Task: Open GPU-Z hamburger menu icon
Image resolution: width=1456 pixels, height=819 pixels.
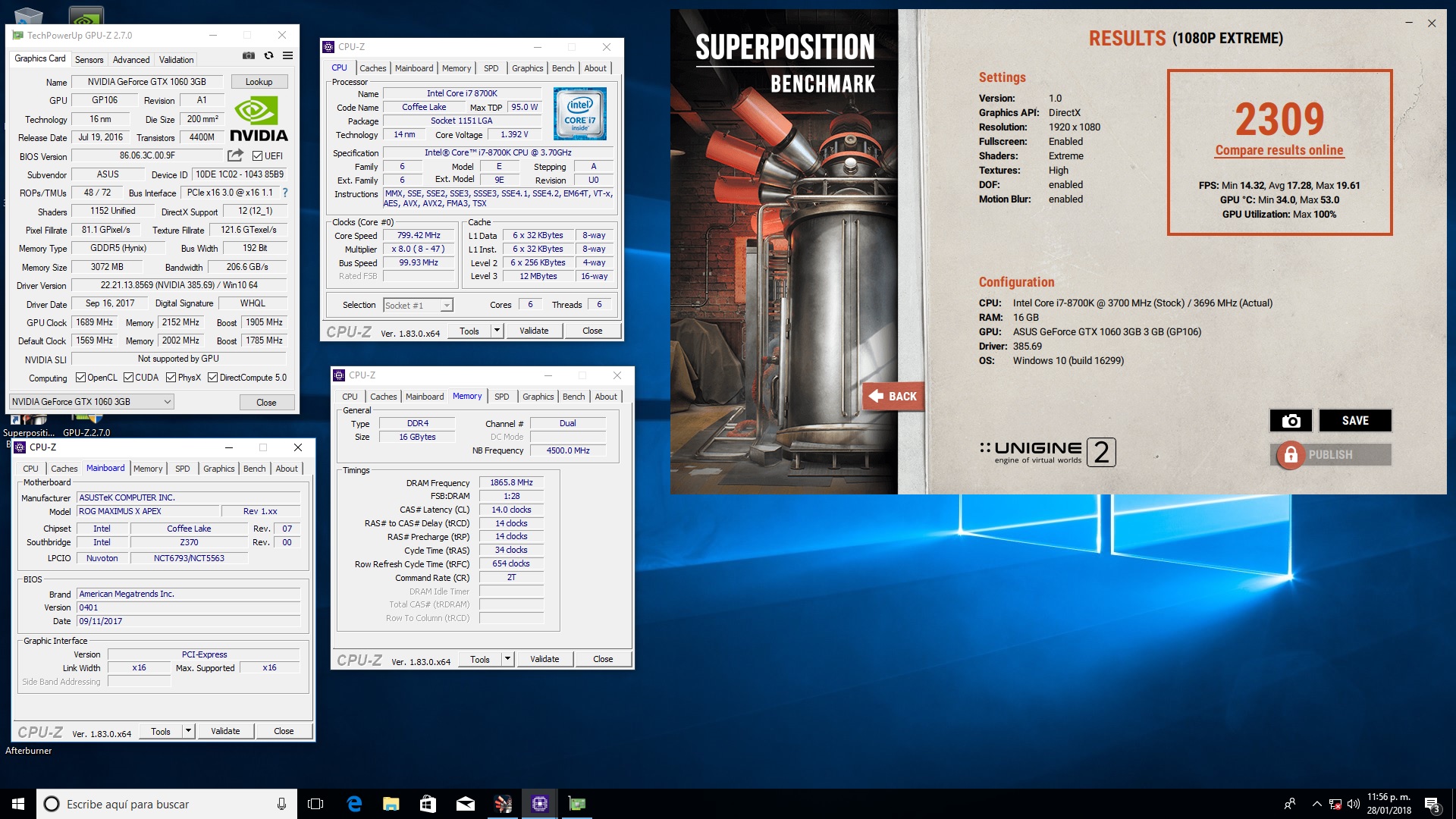Action: 288,55
